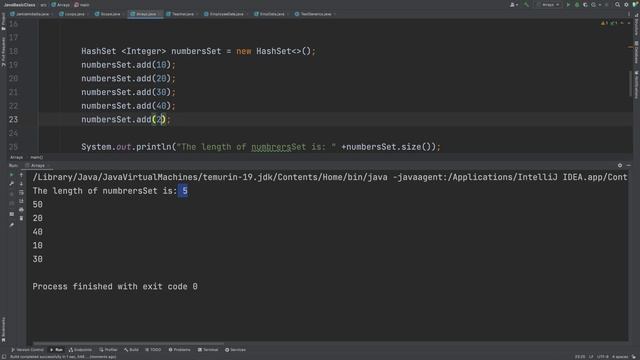Image resolution: width=640 pixels, height=360 pixels.
Task: Click the Profile run icon in top toolbar
Action: [593, 5]
